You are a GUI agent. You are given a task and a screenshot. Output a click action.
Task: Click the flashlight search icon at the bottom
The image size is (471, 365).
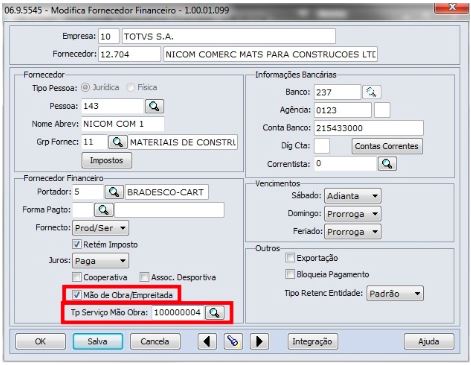click(233, 341)
